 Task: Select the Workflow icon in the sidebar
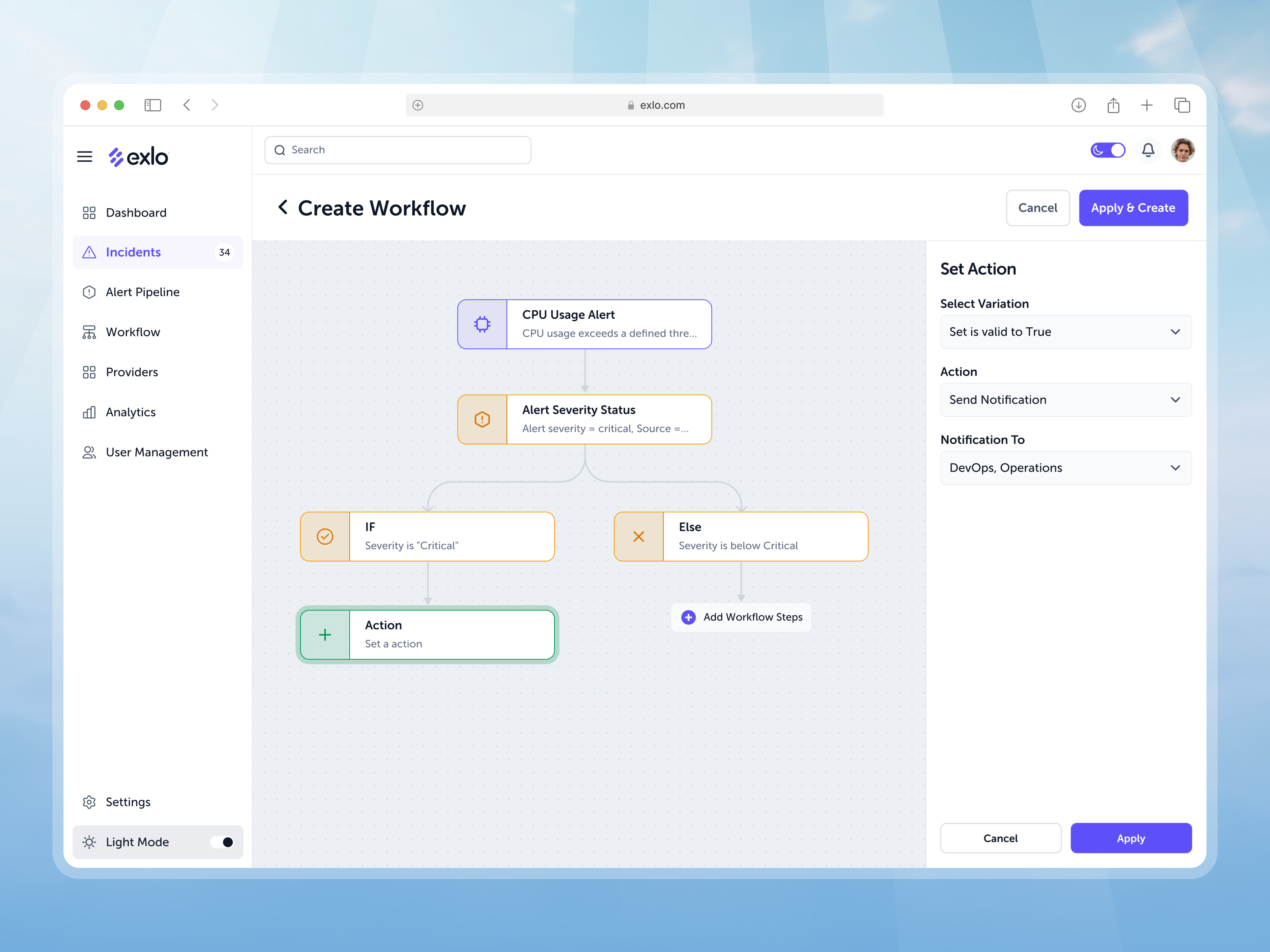[90, 332]
